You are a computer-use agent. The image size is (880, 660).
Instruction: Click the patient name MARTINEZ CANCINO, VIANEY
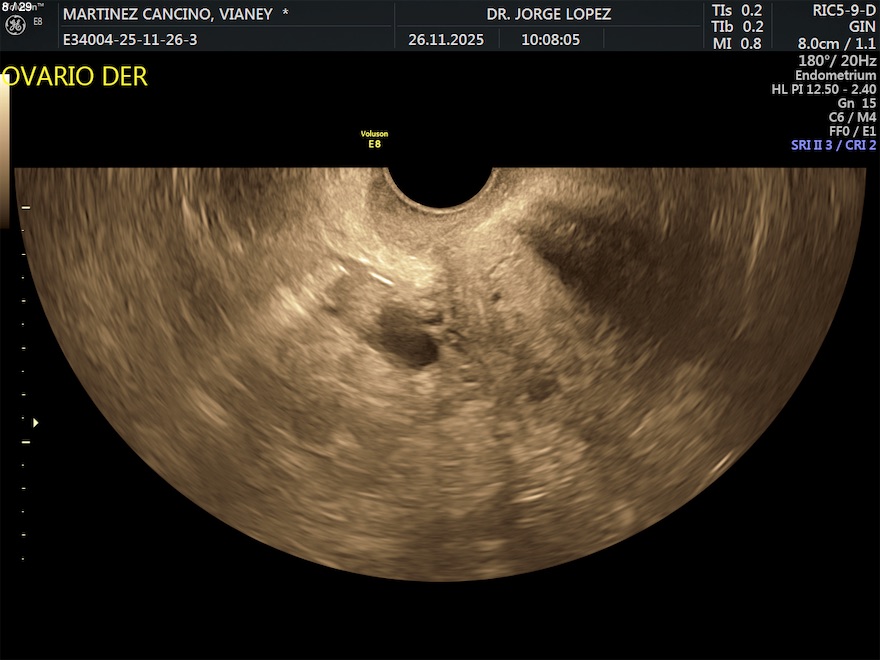pos(167,14)
